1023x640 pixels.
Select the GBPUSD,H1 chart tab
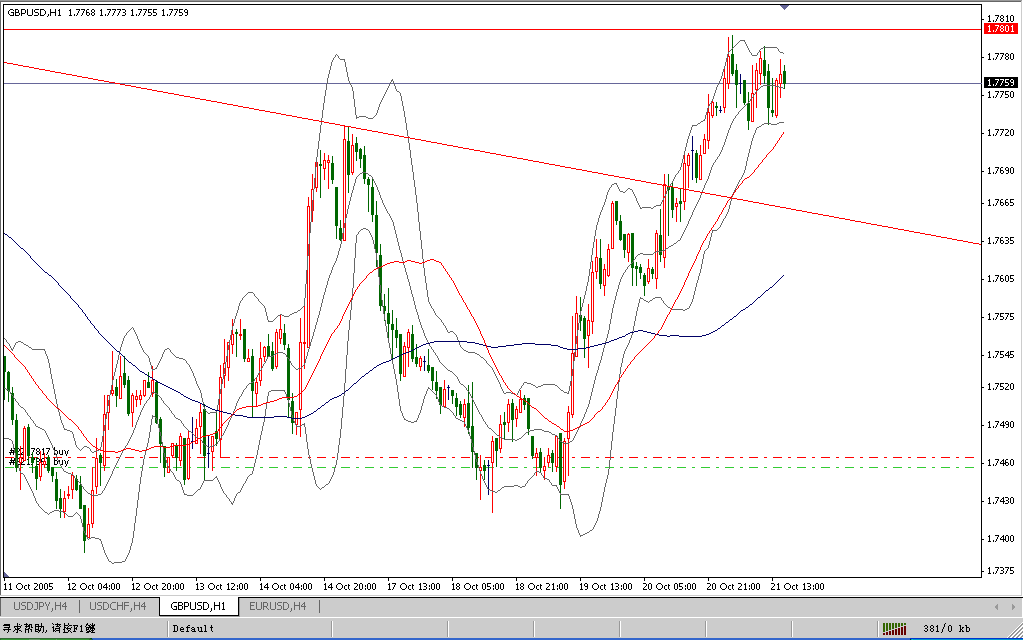pos(198,606)
